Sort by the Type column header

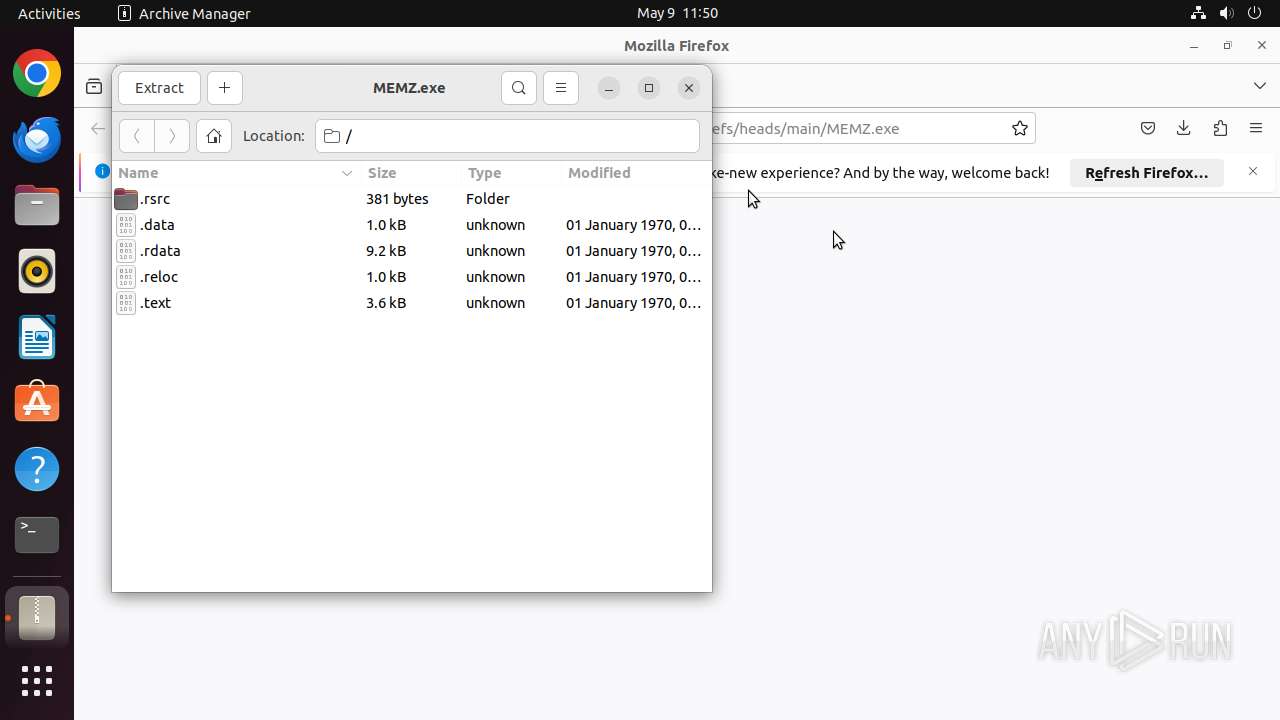coord(509,173)
